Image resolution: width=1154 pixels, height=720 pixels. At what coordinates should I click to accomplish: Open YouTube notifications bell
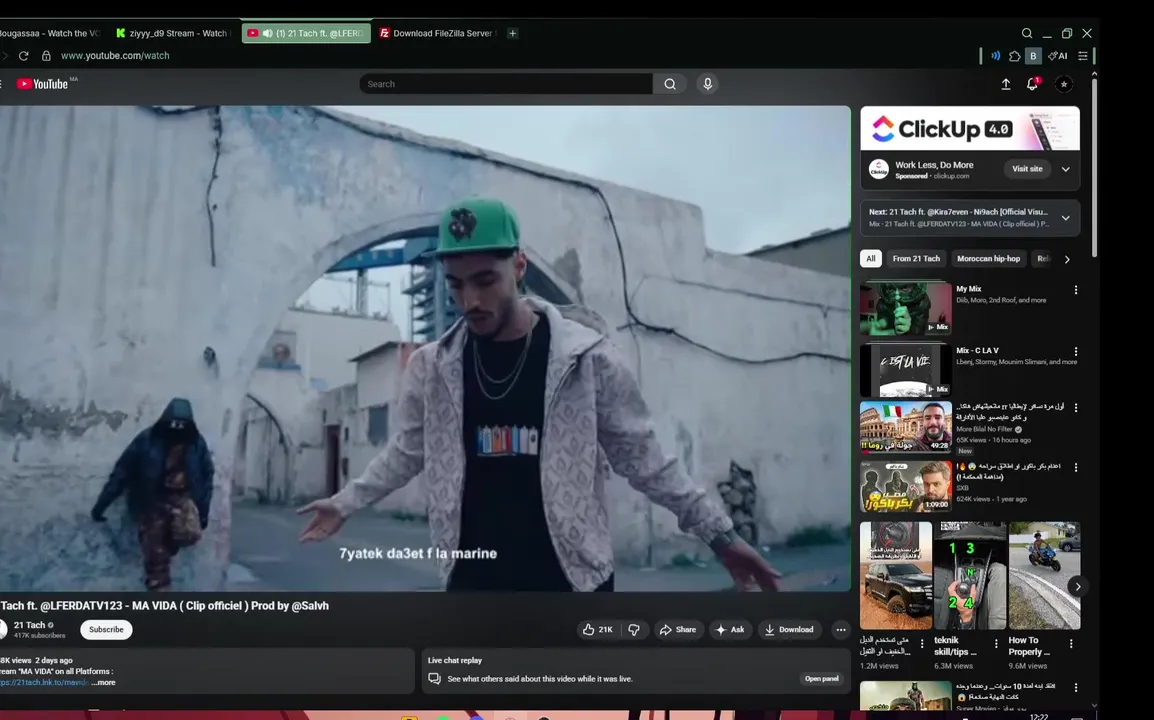coord(1033,85)
